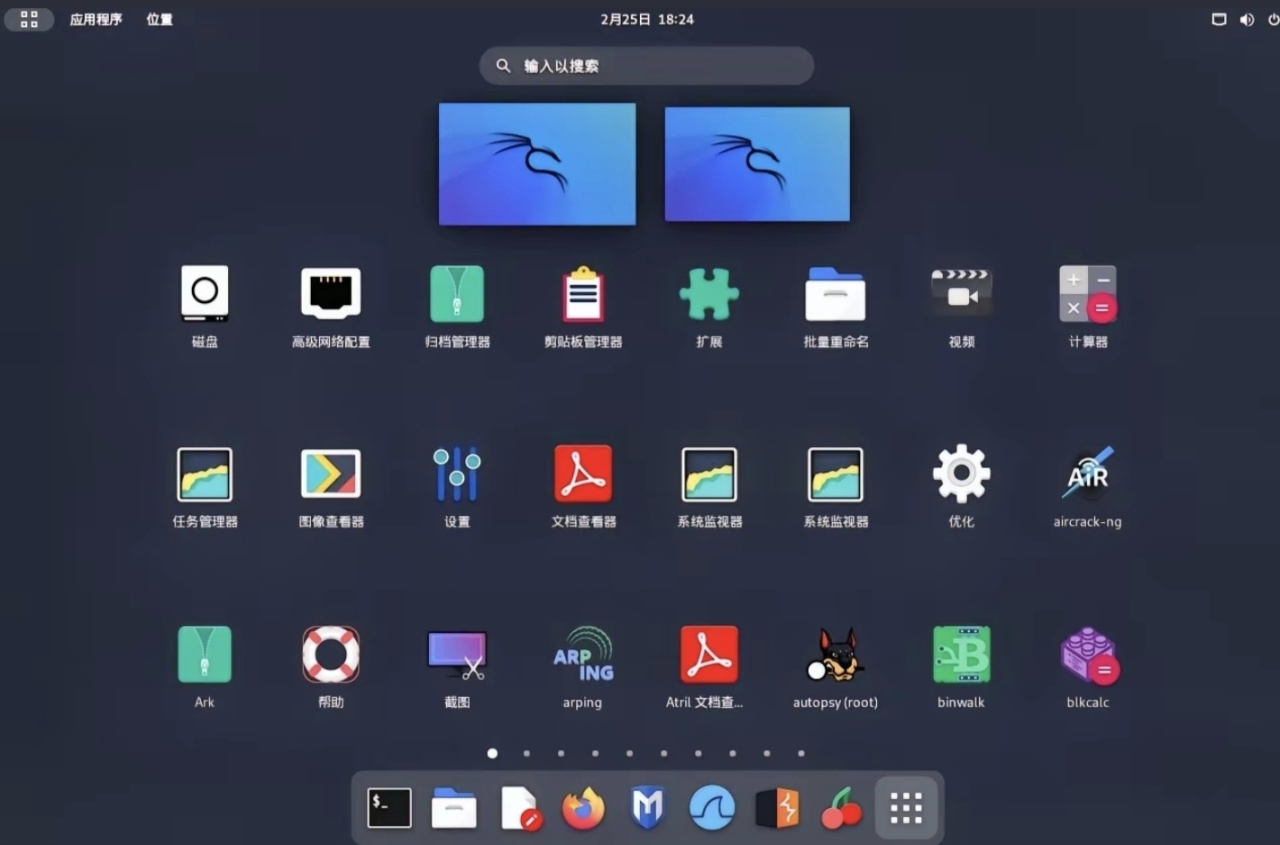Click the Activities overview button in the top bar

[29, 19]
